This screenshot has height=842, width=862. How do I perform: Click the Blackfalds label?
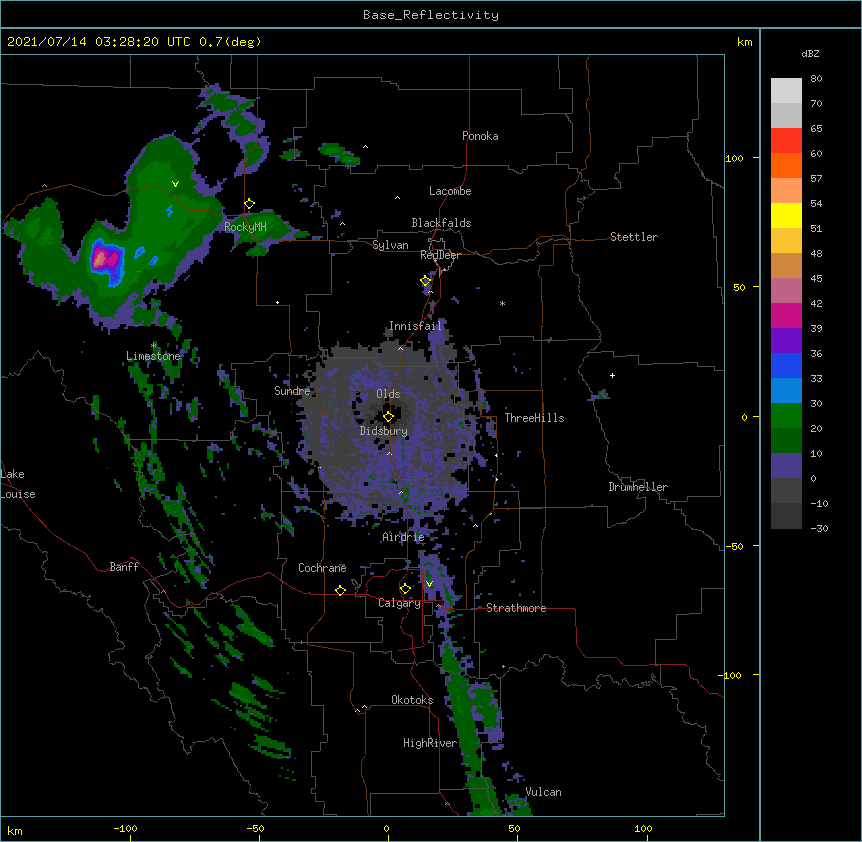tap(441, 223)
